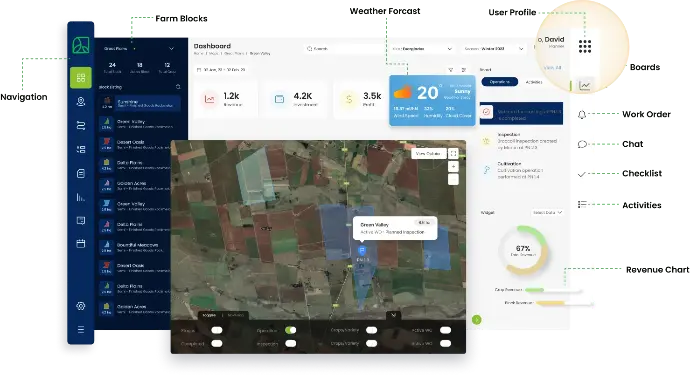The height and width of the screenshot is (375, 690).
Task: Click the 67% donut revenue chart
Action: (x=523, y=251)
